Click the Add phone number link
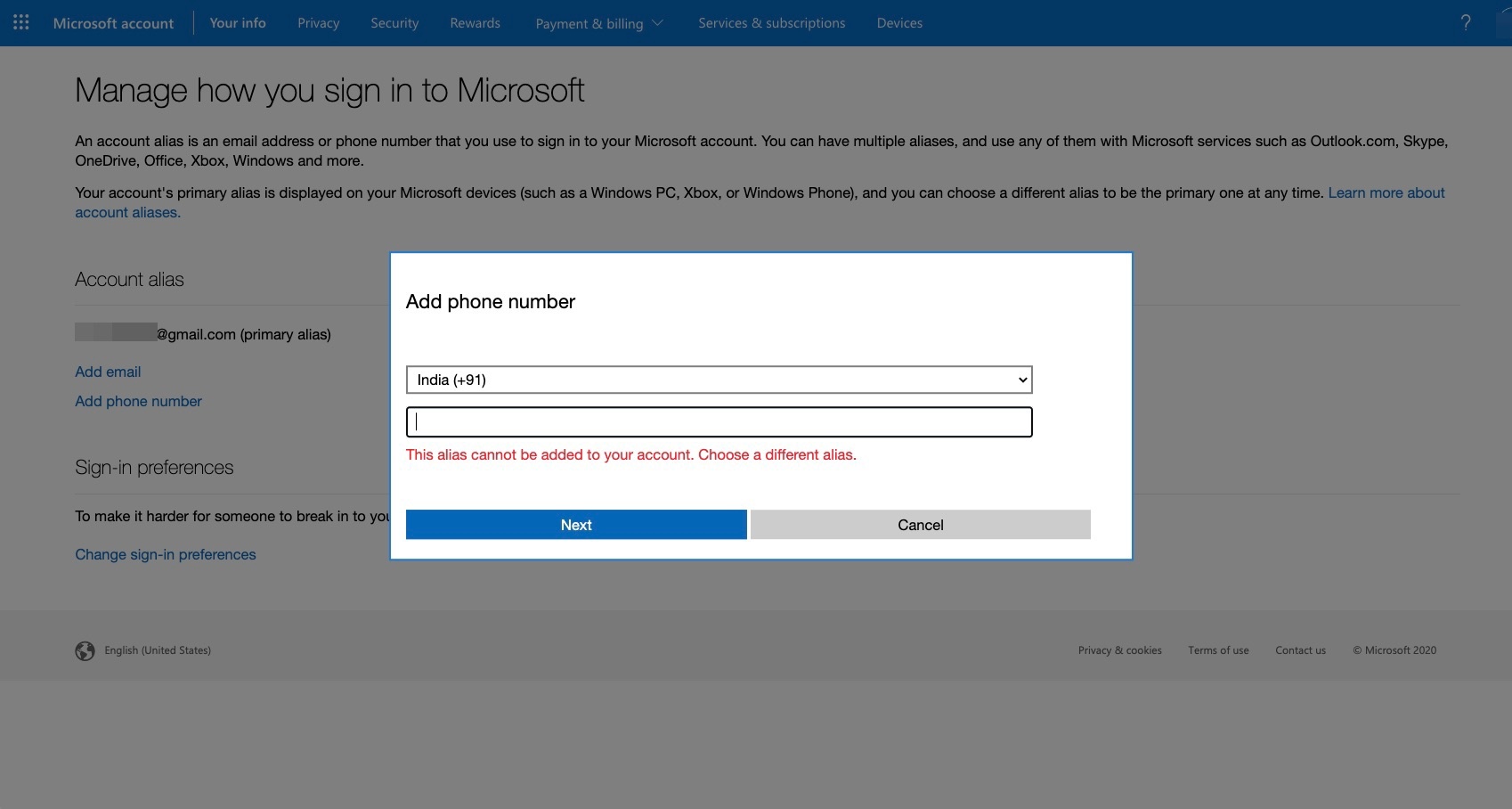This screenshot has width=1512, height=809. (x=138, y=401)
